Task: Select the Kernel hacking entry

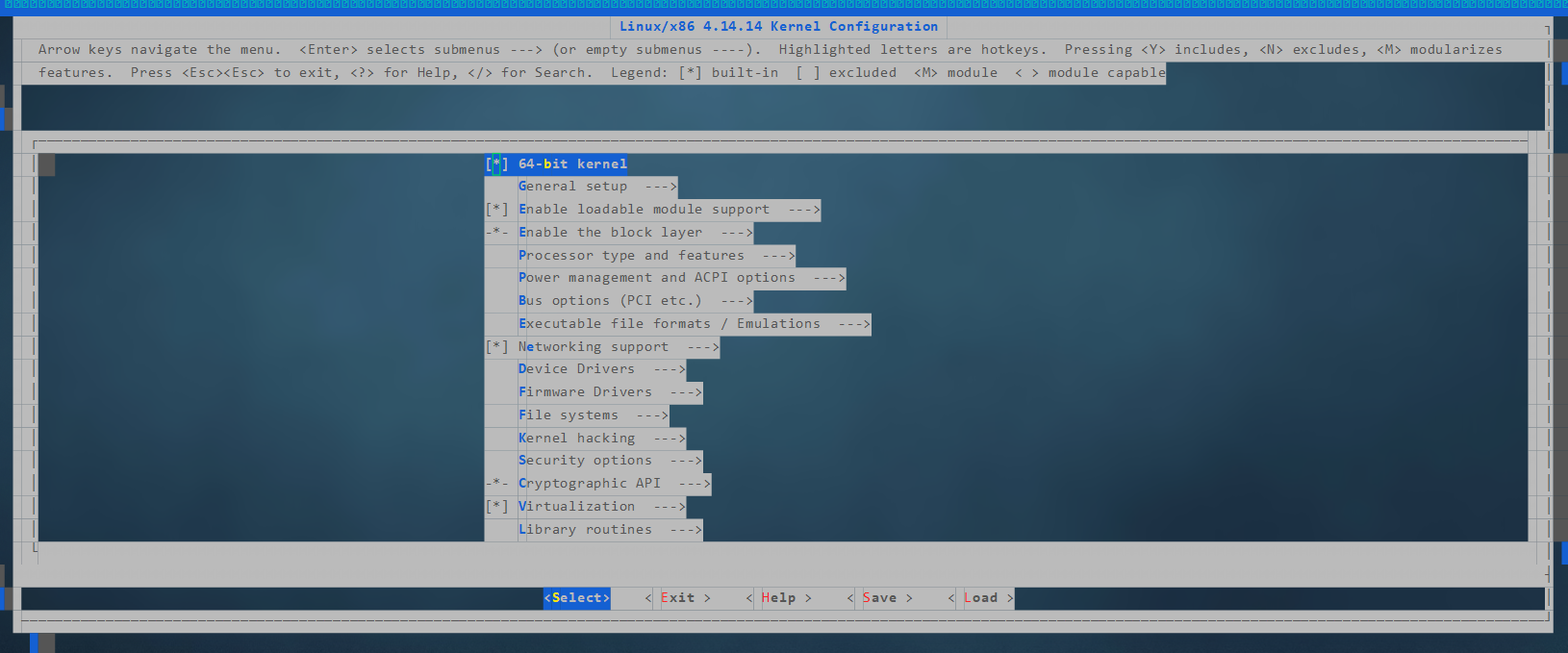Action: pos(602,439)
